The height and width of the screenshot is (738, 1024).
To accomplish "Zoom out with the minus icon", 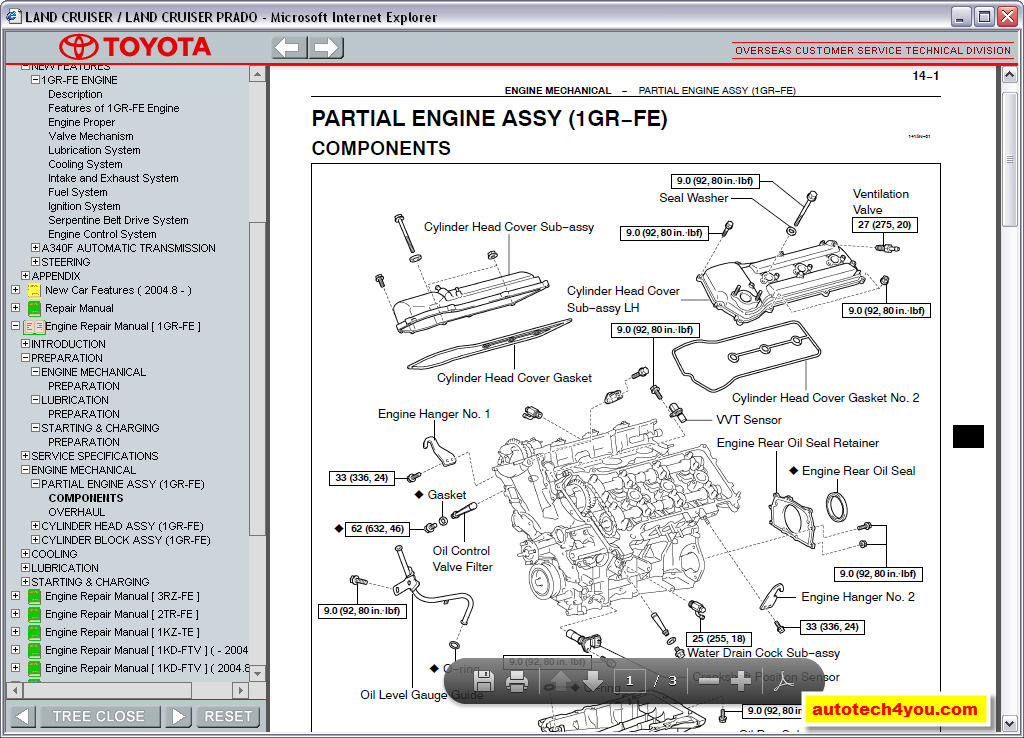I will 708,681.
